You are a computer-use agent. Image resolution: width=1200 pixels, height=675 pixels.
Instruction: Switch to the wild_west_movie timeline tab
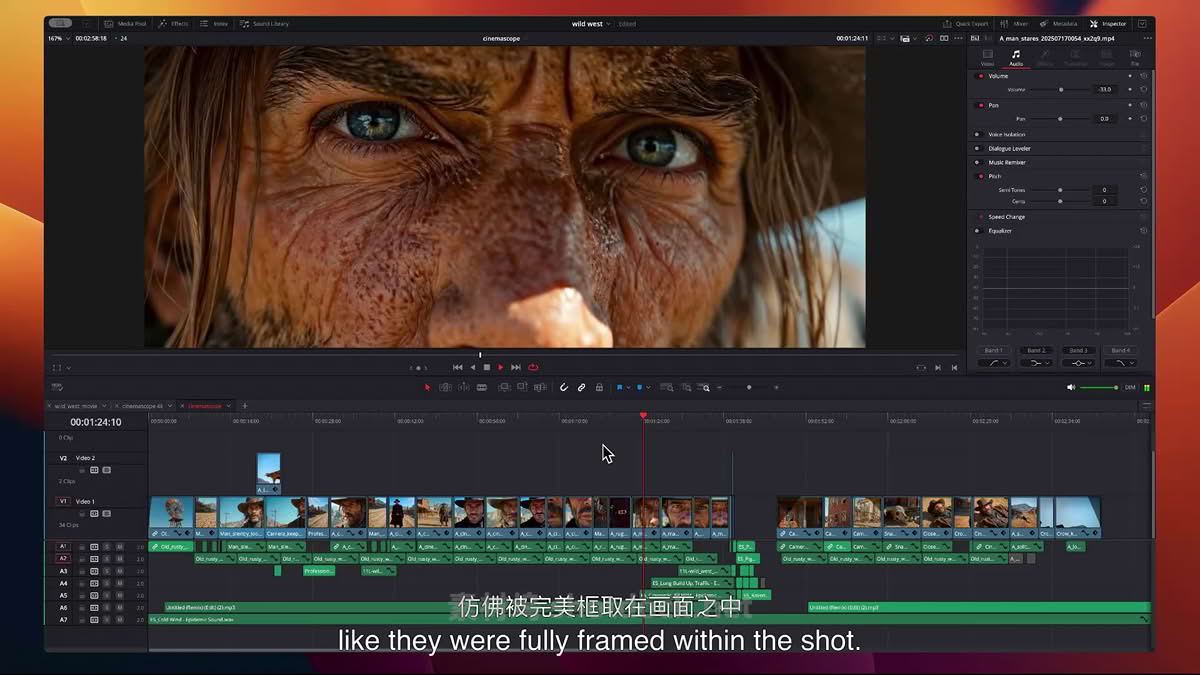coord(77,406)
